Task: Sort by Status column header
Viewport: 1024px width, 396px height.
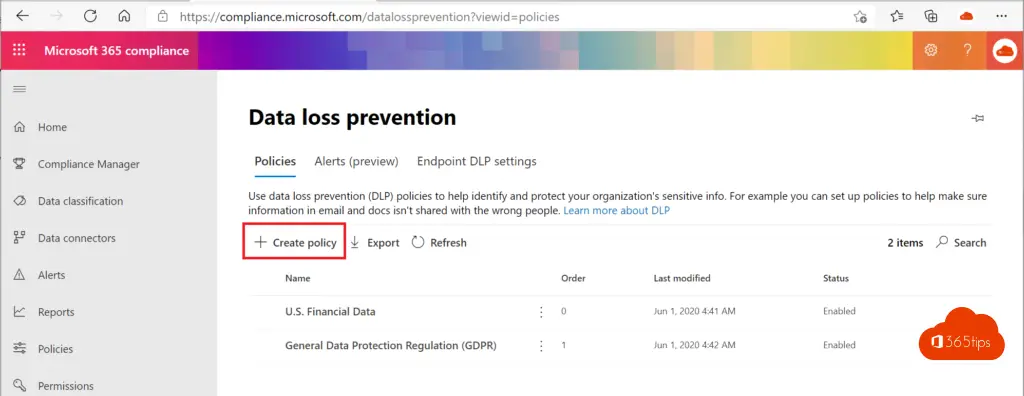Action: 836,278
